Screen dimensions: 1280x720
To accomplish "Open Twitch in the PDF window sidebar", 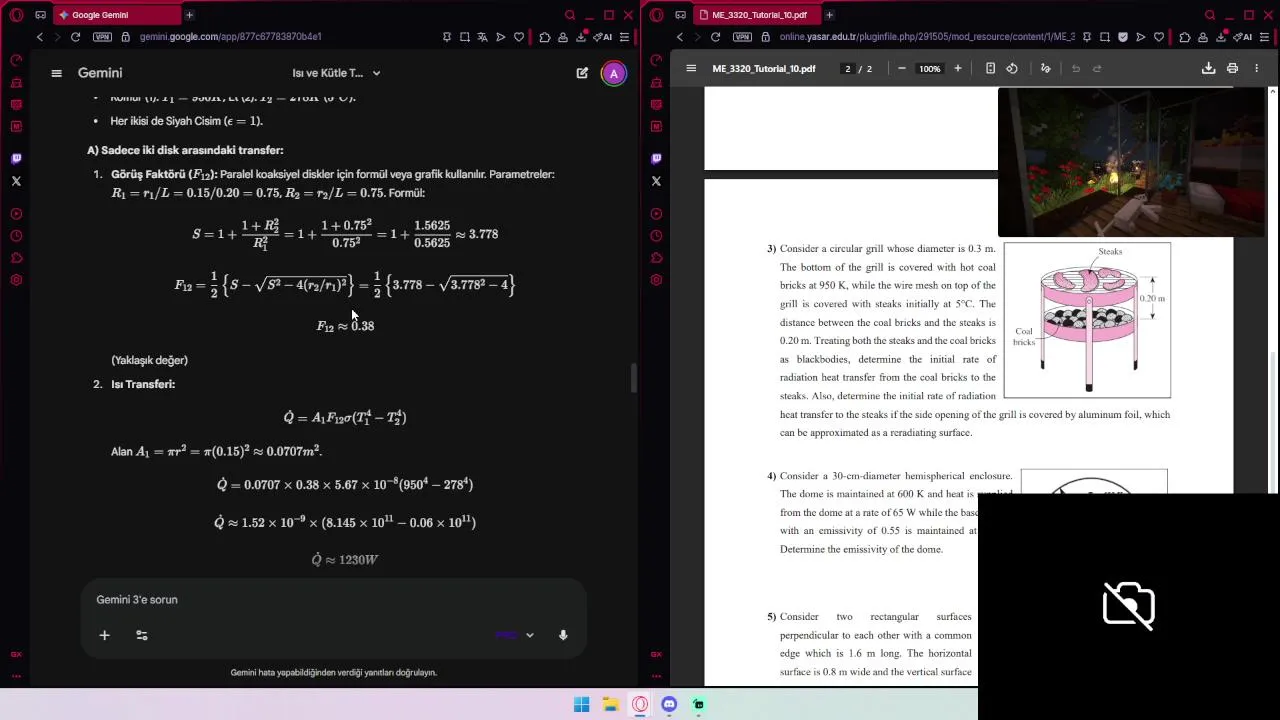I will [x=656, y=158].
